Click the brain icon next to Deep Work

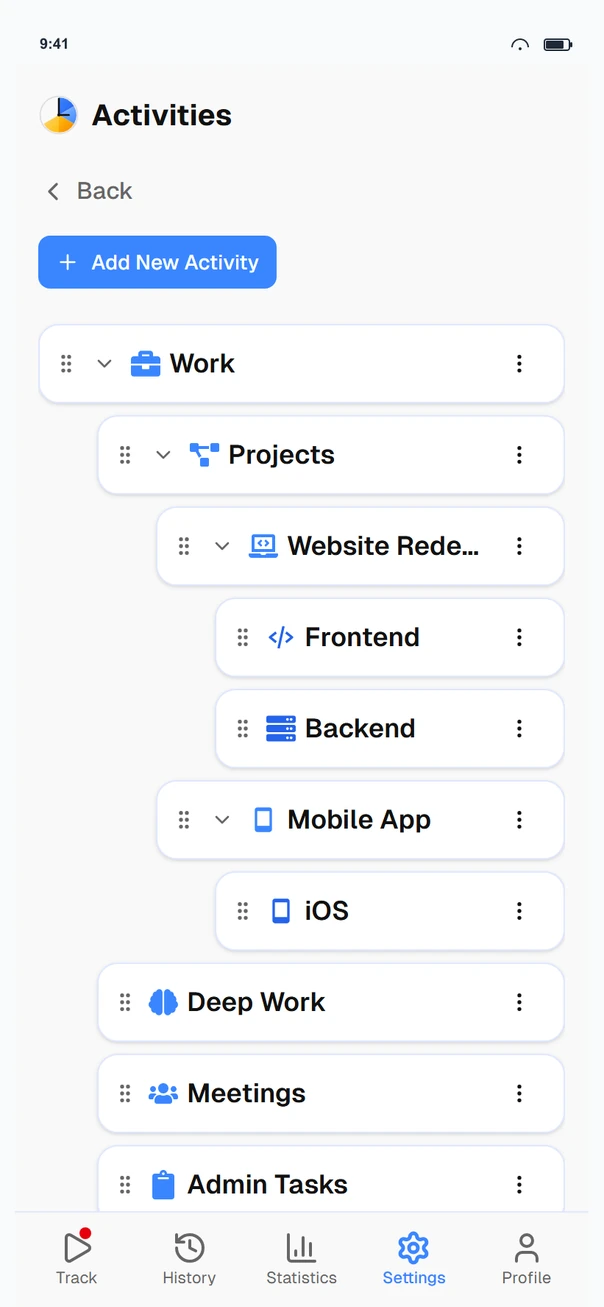point(163,1002)
